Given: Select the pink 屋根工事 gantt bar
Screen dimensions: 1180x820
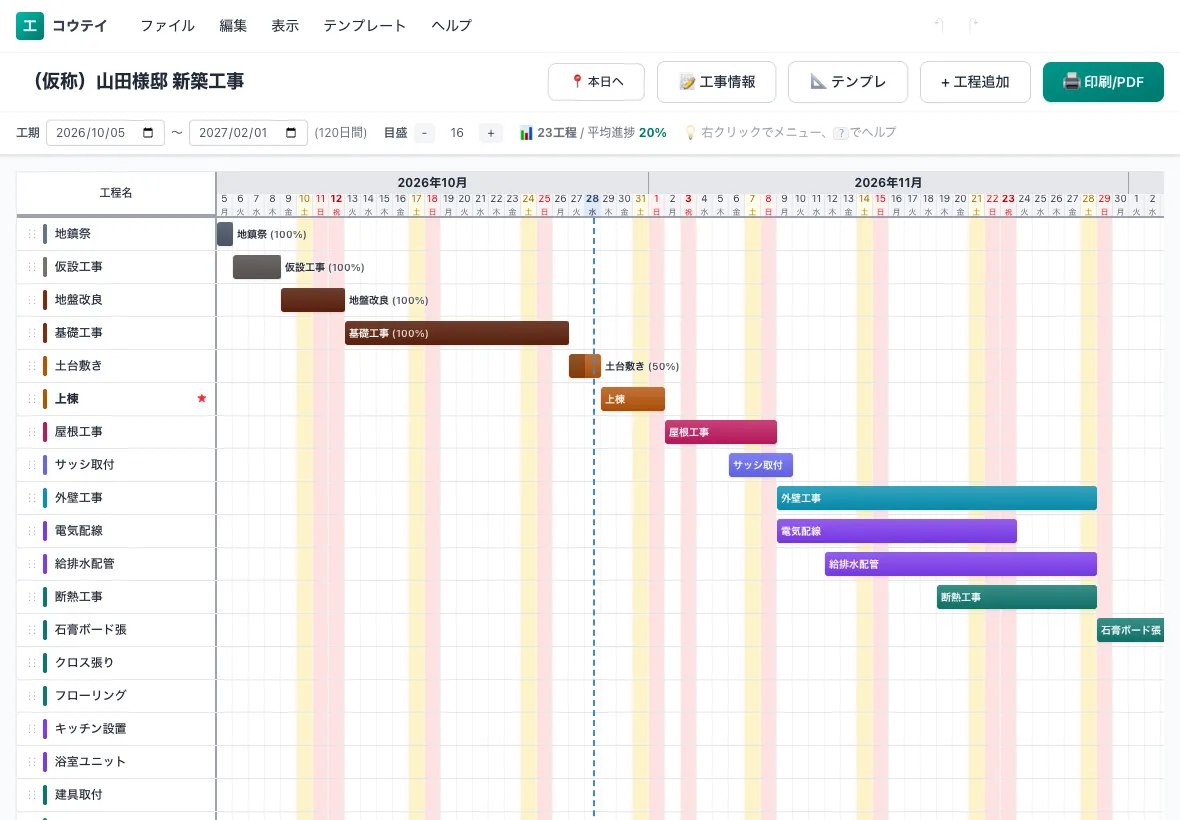Looking at the screenshot, I should pyautogui.click(x=721, y=432).
